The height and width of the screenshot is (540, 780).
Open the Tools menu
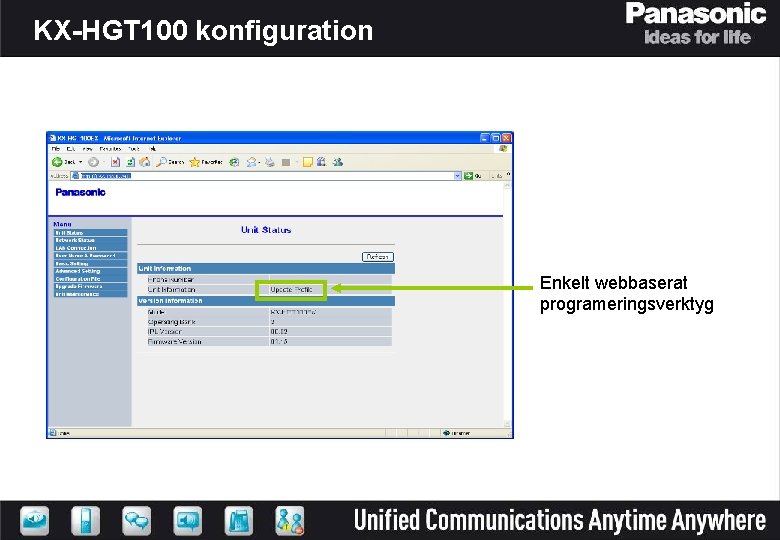click(x=134, y=149)
